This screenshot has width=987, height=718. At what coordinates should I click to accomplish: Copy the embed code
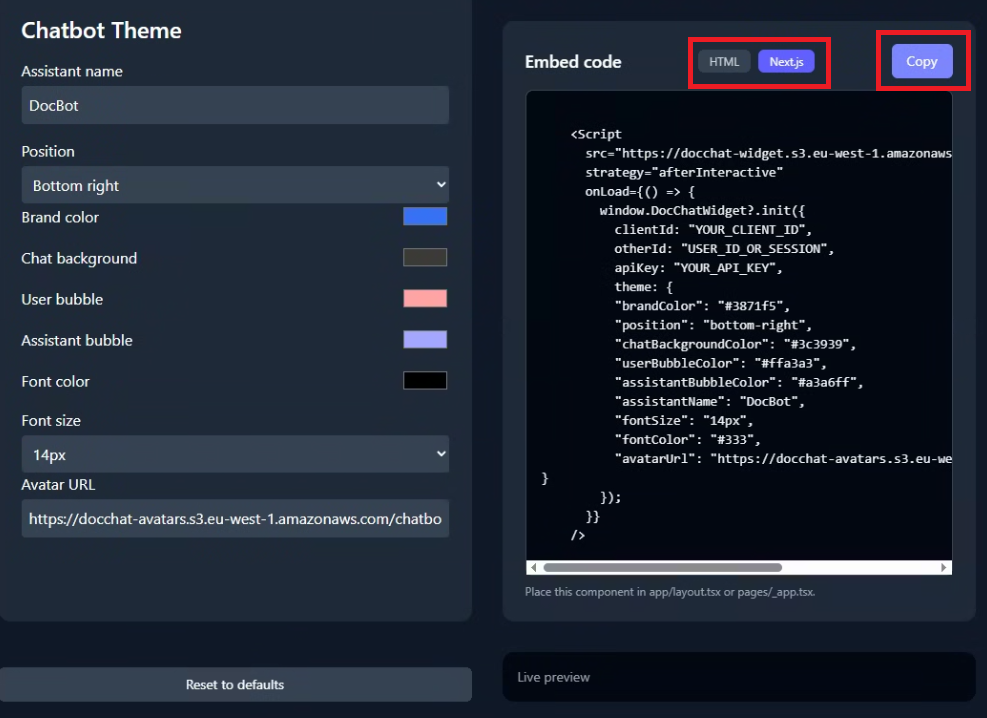pyautogui.click(x=922, y=61)
